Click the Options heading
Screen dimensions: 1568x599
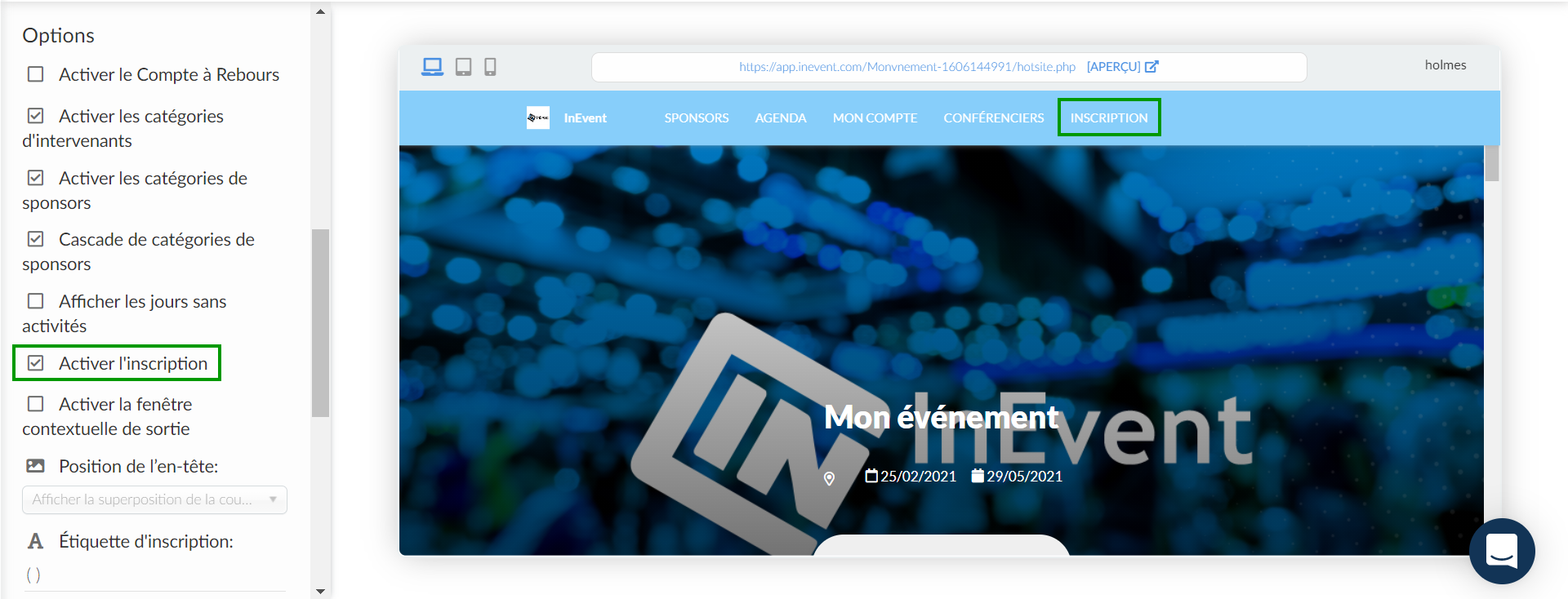(58, 35)
